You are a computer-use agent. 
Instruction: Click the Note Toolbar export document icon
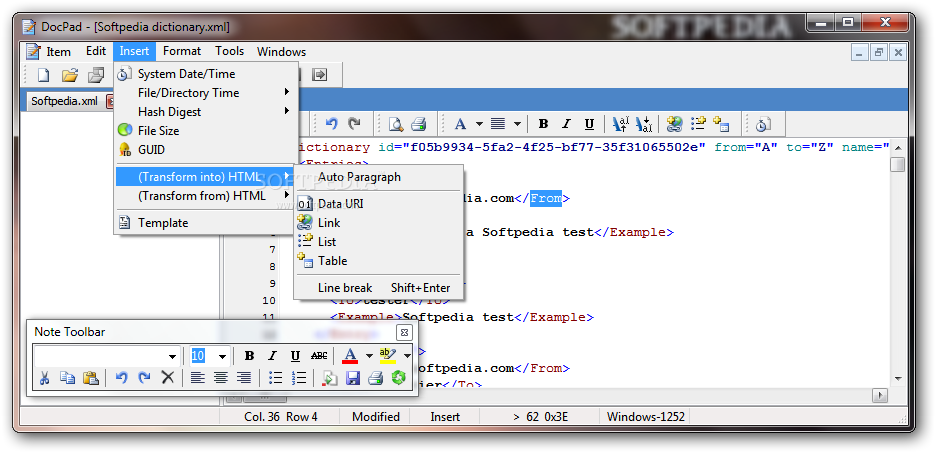tap(330, 378)
